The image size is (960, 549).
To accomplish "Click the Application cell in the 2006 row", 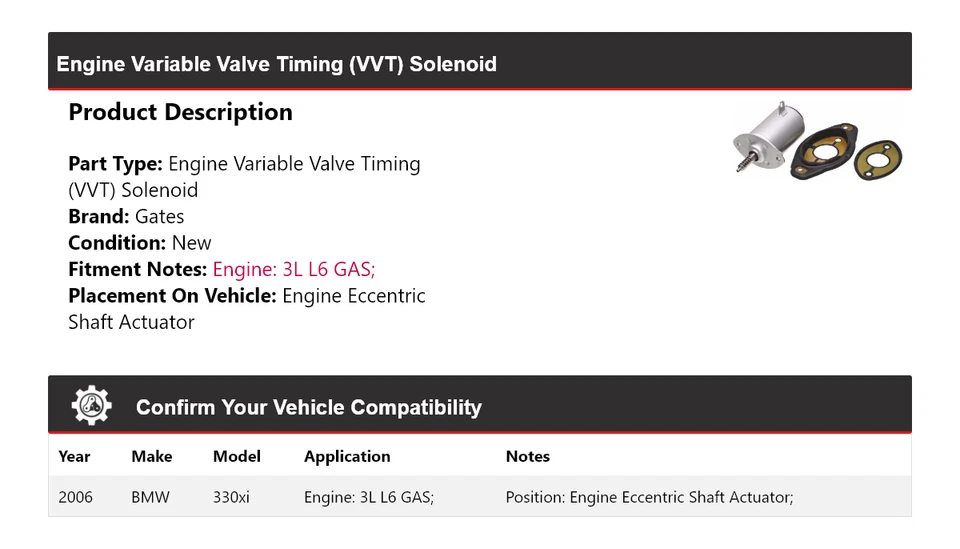I will click(368, 497).
